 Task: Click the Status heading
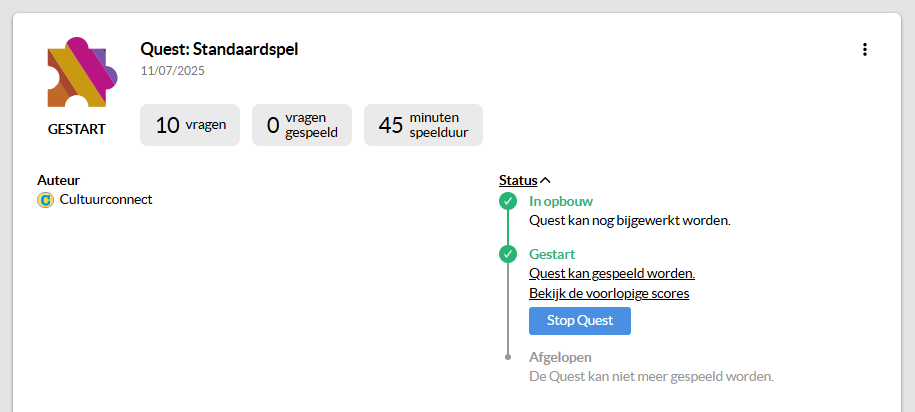[517, 180]
